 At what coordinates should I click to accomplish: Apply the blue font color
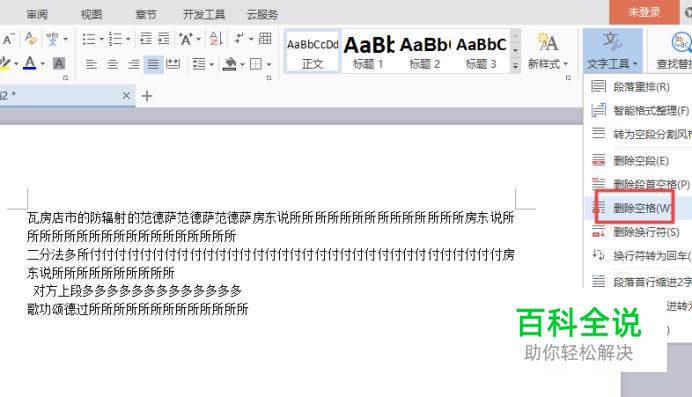point(30,64)
